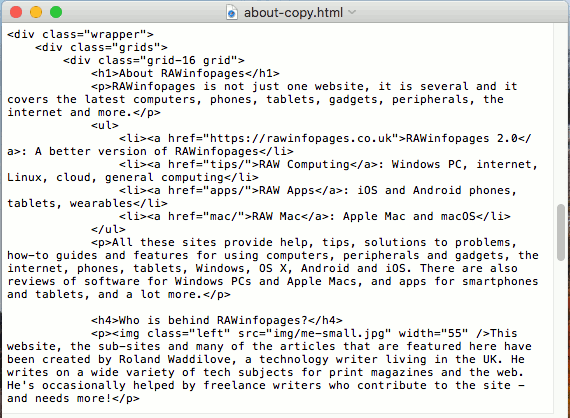Screen dimensions: 570x418
Task: Click 'tablets, wearables' list item line
Action: click(87, 204)
